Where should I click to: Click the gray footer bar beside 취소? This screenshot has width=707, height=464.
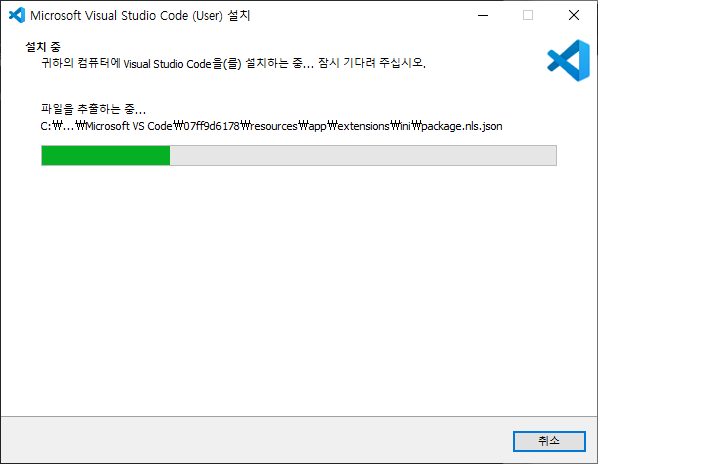[x=257, y=440]
